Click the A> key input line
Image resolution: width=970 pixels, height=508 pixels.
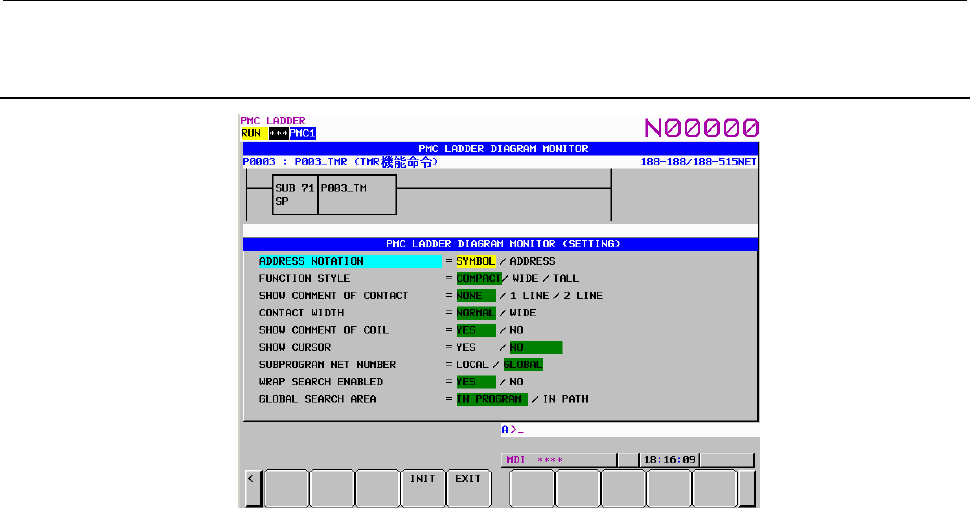tap(630, 430)
